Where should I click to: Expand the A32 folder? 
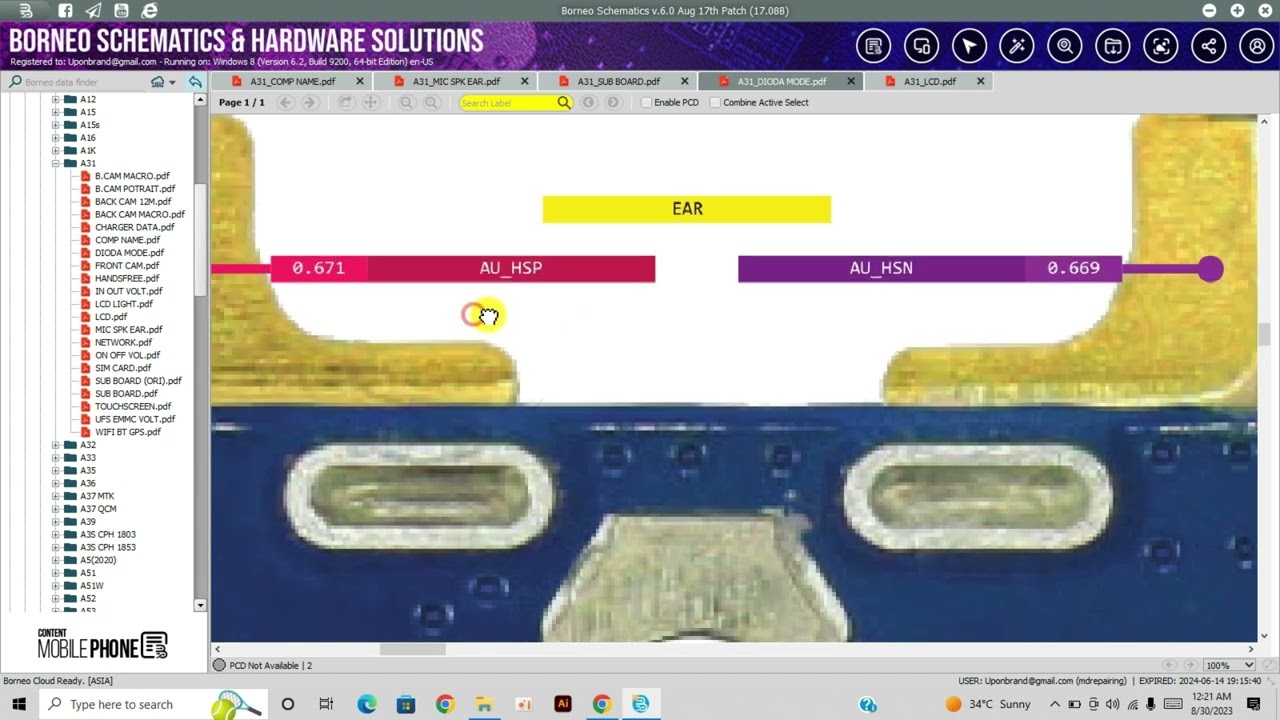point(56,445)
